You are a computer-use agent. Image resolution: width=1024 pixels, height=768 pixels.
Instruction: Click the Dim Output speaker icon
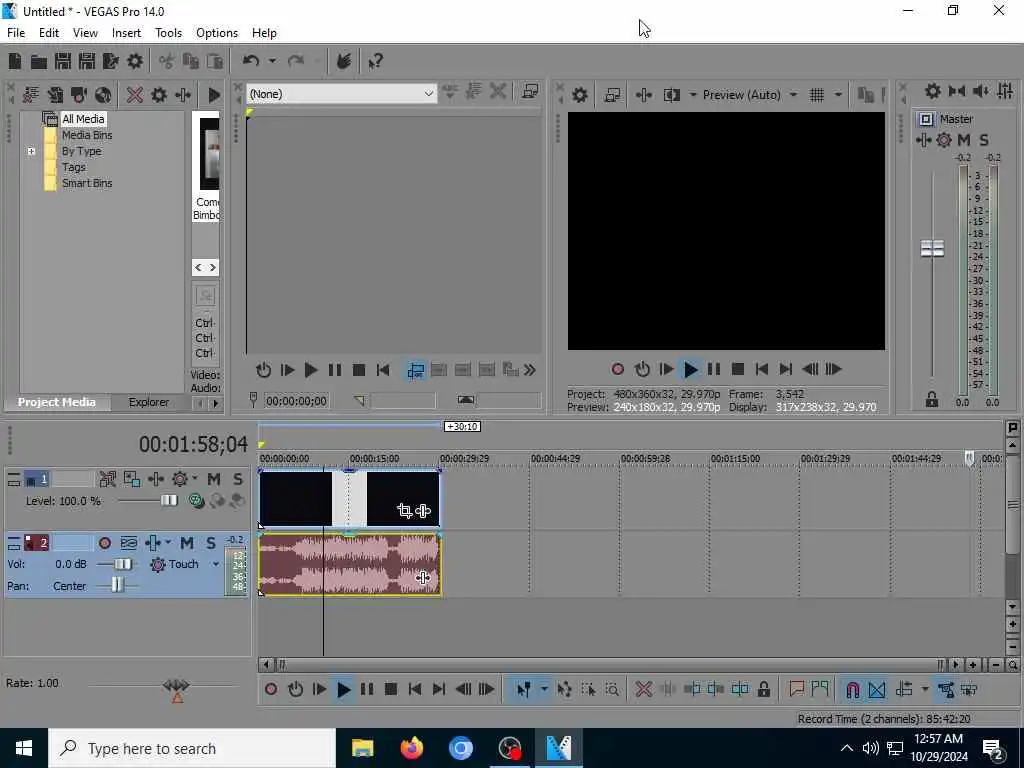981,91
